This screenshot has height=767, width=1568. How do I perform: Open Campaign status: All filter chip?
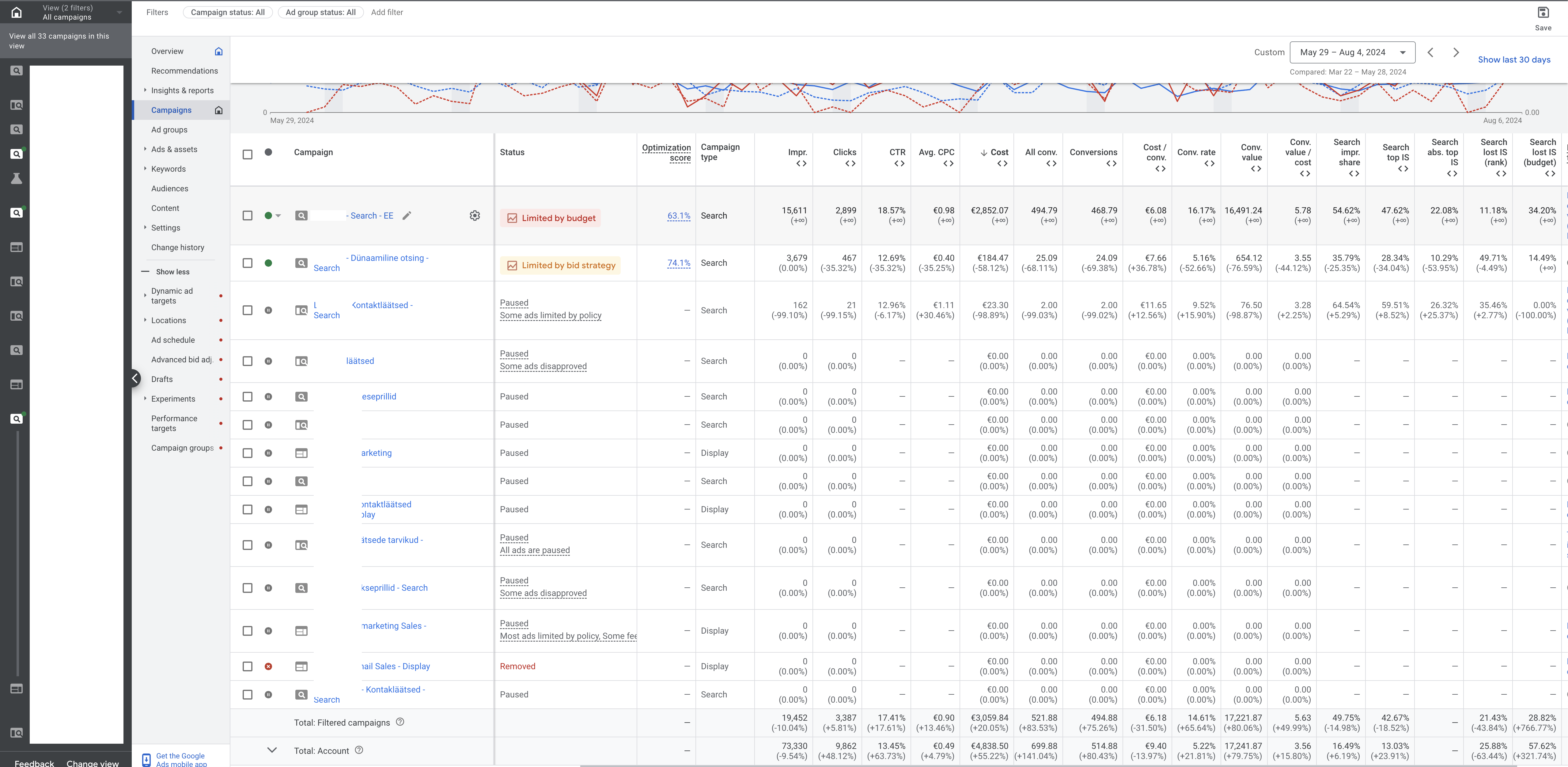pos(227,12)
